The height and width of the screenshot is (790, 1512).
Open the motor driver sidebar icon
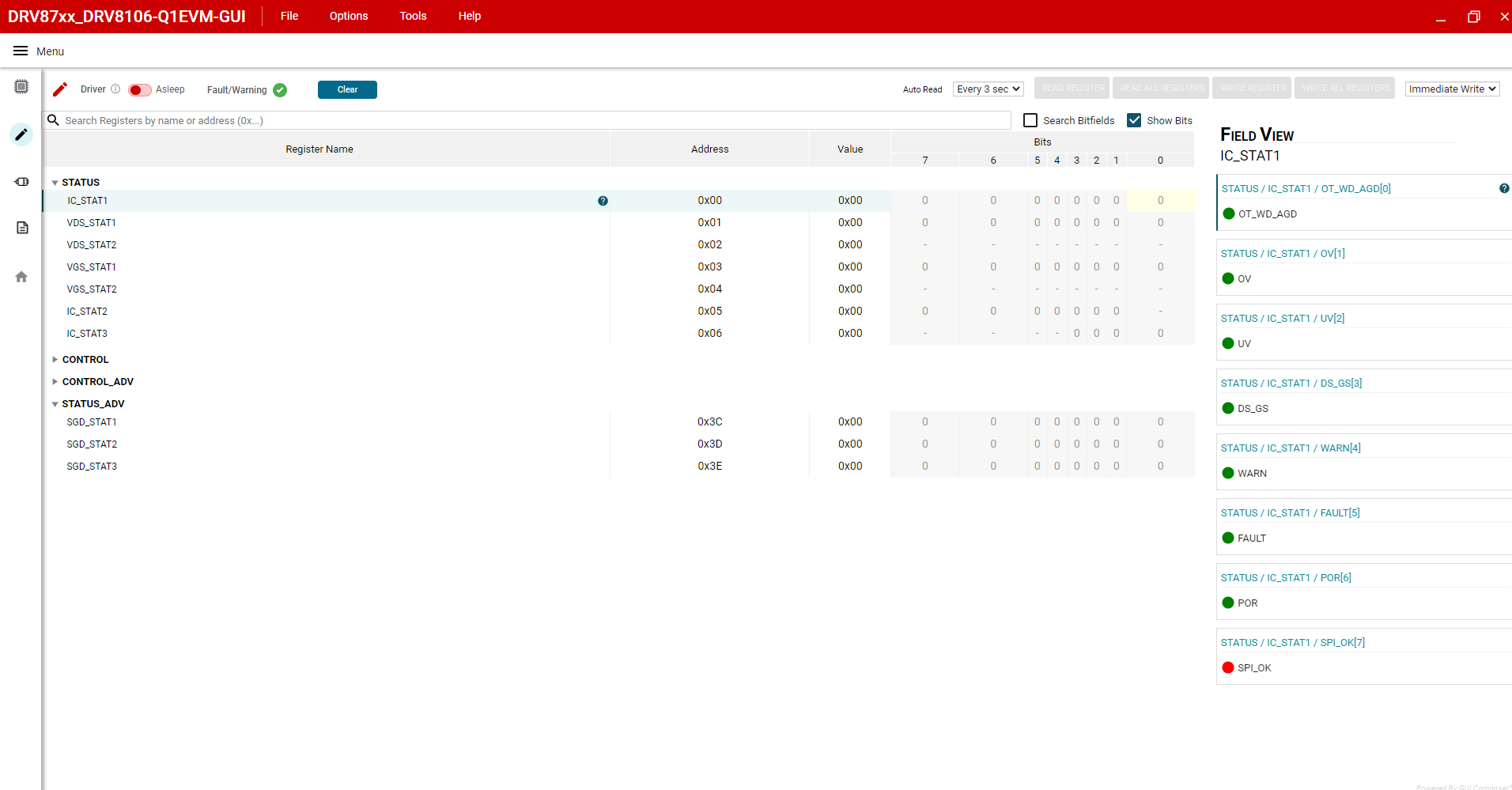(21, 182)
